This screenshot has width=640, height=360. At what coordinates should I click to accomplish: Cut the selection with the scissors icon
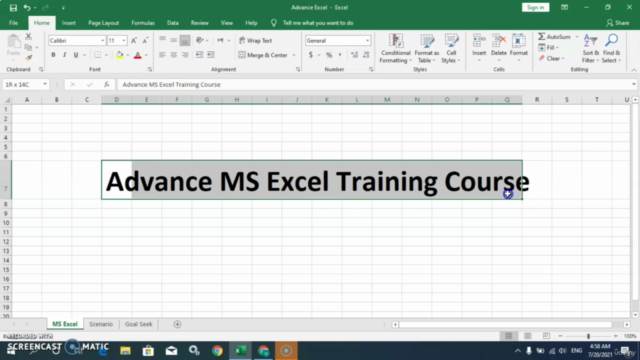pyautogui.click(x=28, y=37)
